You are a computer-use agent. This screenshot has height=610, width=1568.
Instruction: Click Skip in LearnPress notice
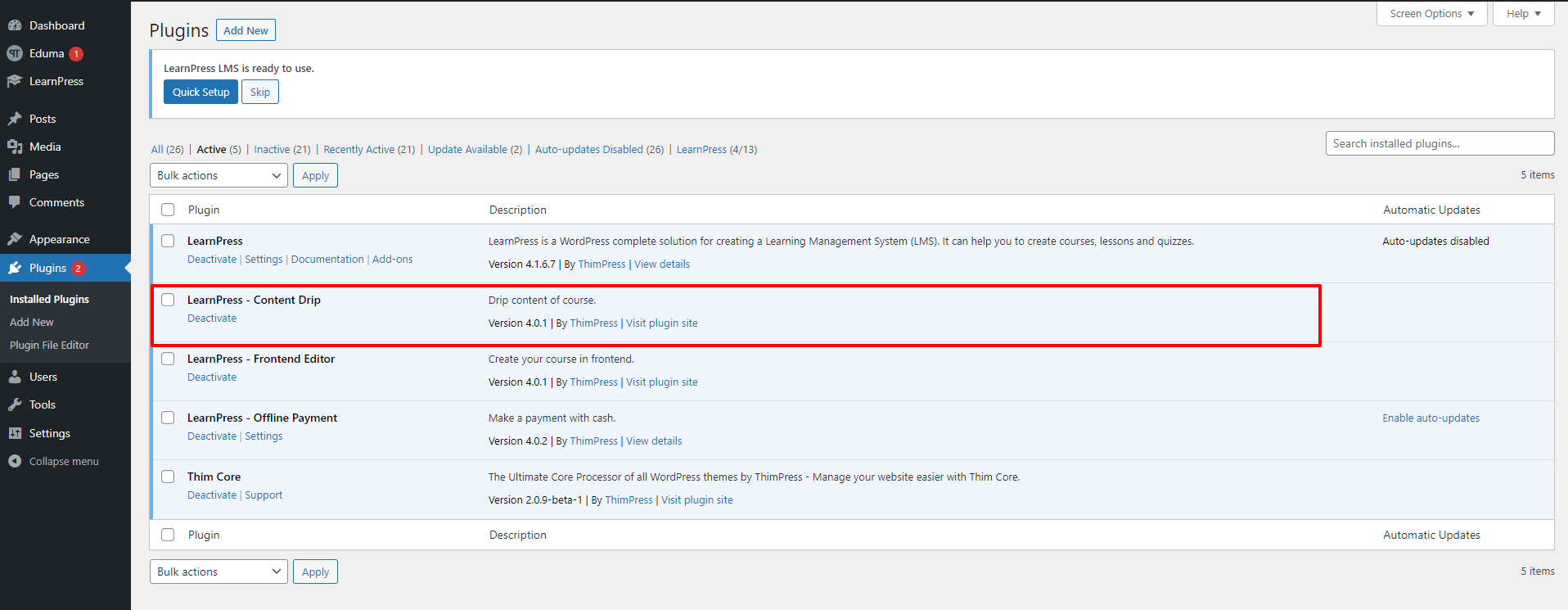point(260,92)
